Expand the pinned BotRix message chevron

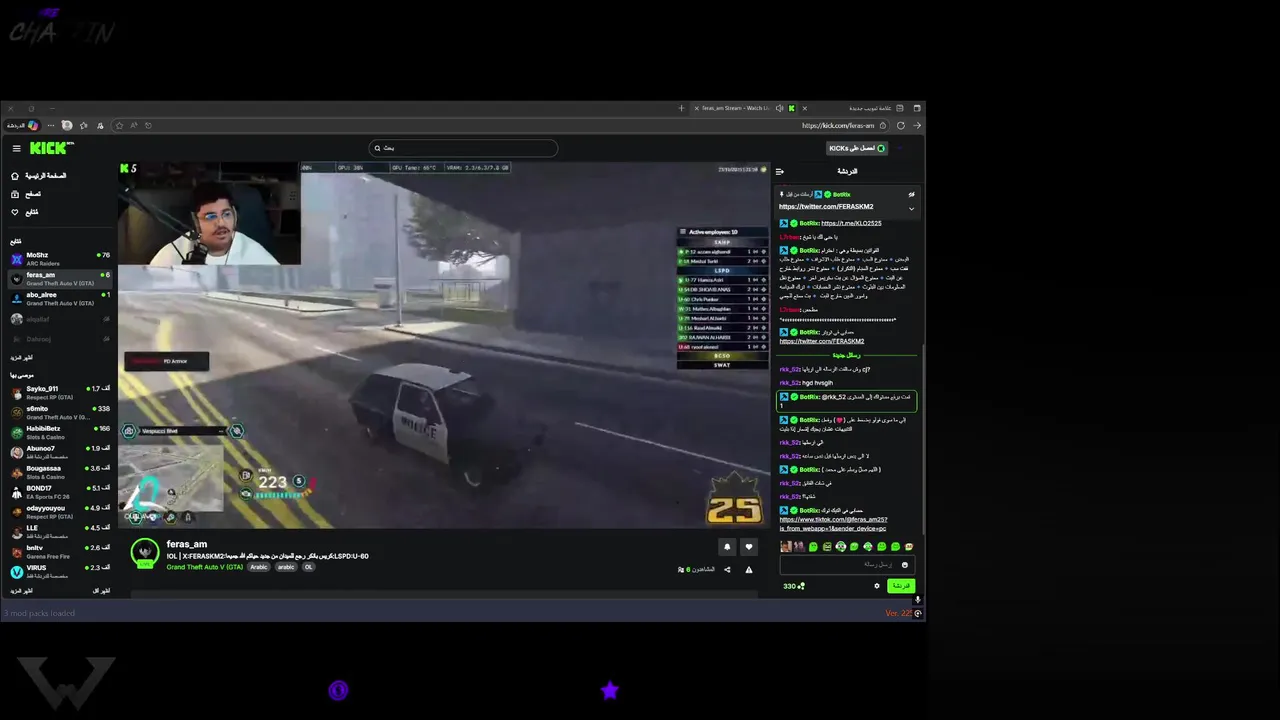(x=911, y=208)
